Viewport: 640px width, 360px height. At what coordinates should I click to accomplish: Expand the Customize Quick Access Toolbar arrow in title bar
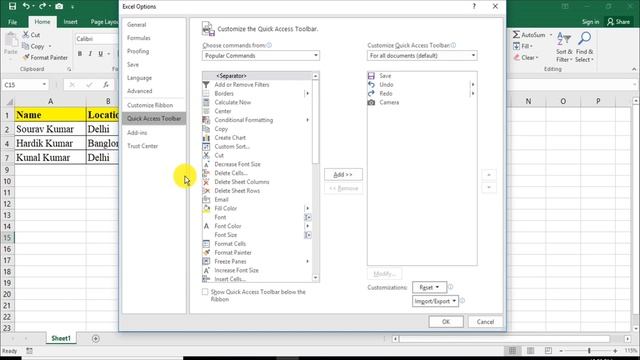pyautogui.click(x=72, y=7)
